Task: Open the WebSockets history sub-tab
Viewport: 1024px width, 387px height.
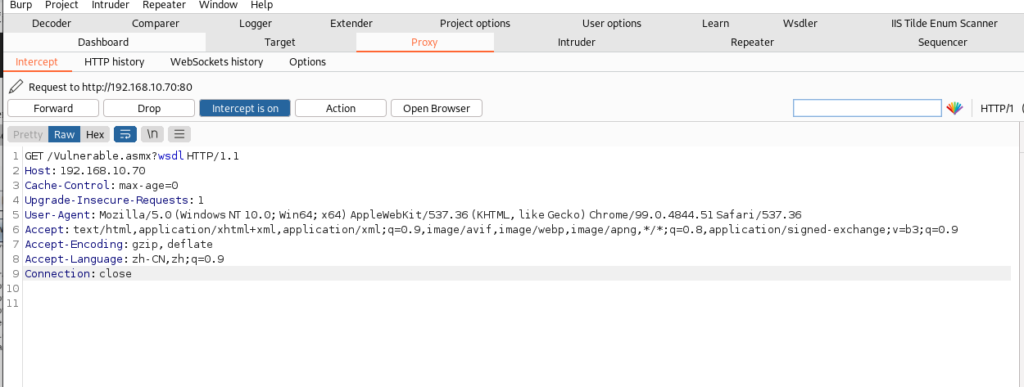Action: tap(217, 62)
